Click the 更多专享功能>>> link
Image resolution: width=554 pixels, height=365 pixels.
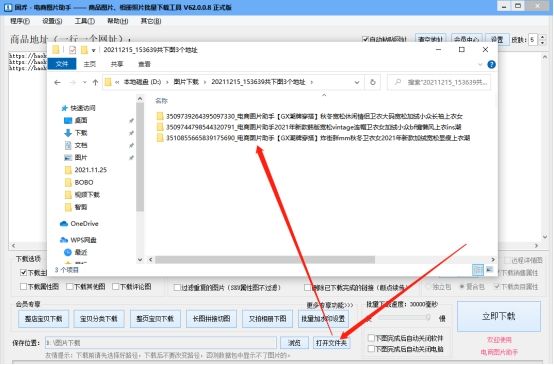(330, 305)
